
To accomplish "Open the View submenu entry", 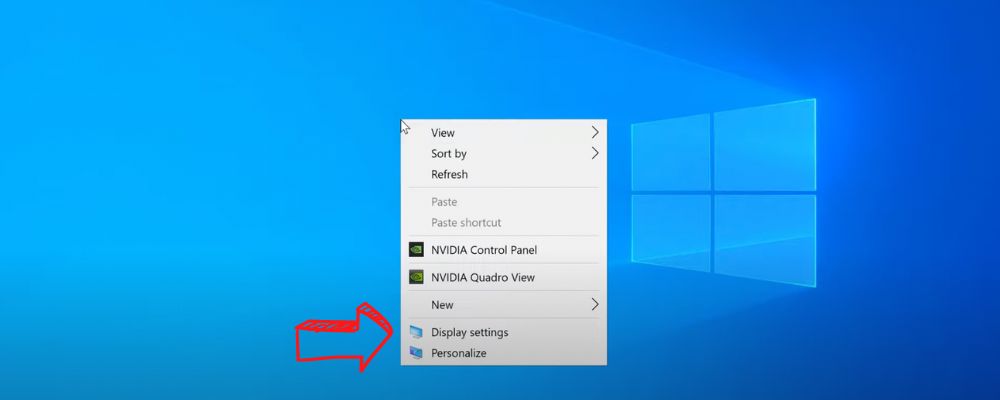I will coord(504,133).
